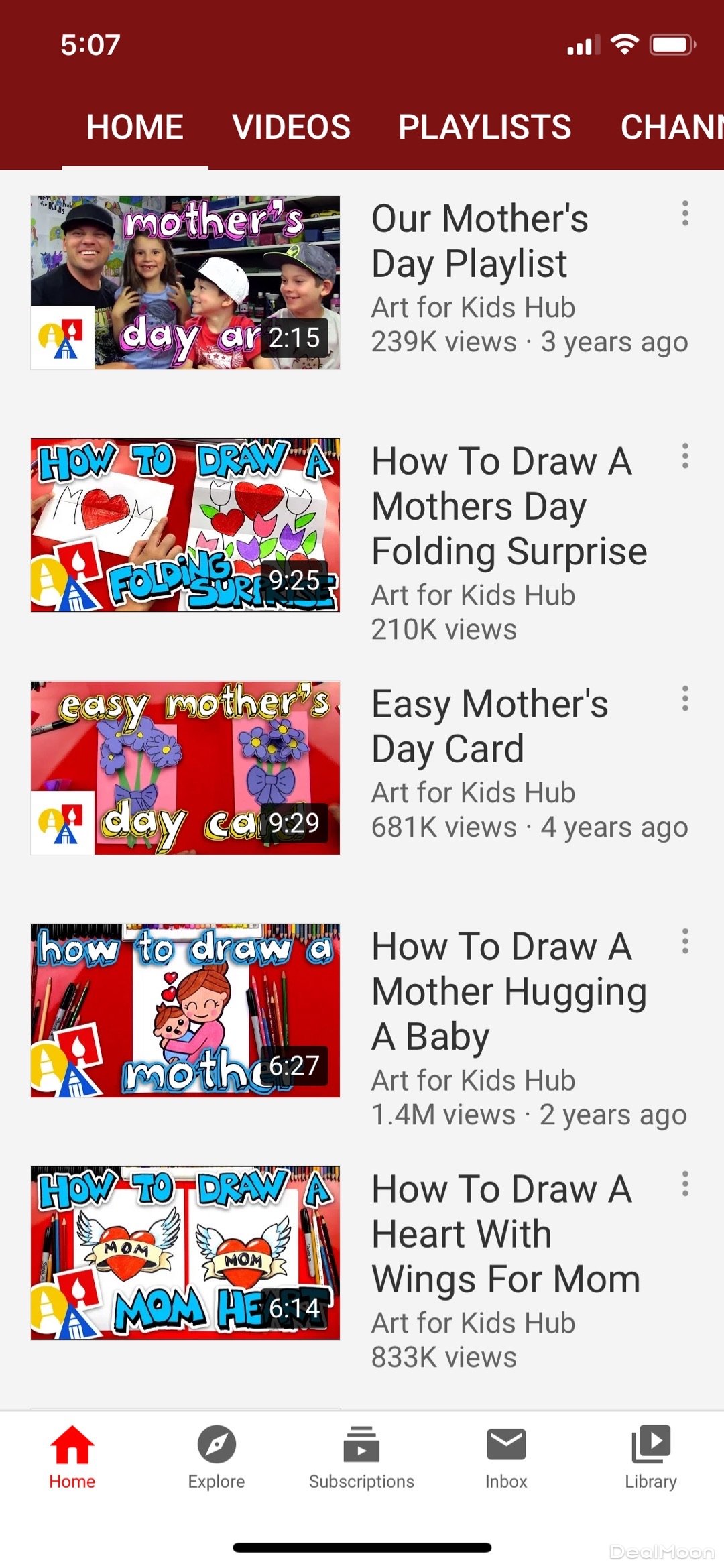Screen dimensions: 724x1568
Task: Switch to the PLAYLISTS tab
Action: pyautogui.click(x=485, y=127)
